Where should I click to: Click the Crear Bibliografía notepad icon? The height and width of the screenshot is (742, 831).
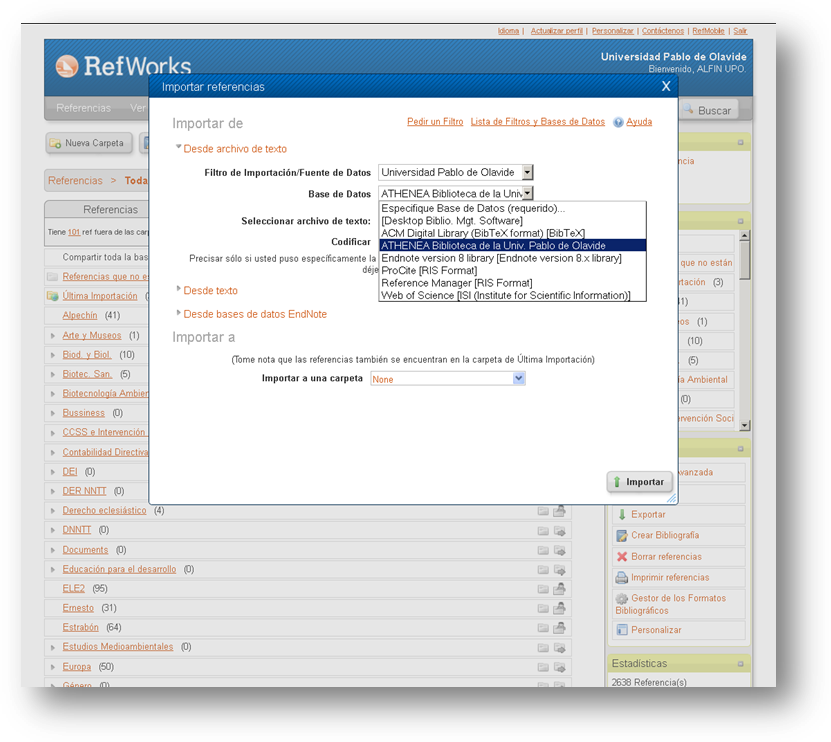click(x=622, y=536)
